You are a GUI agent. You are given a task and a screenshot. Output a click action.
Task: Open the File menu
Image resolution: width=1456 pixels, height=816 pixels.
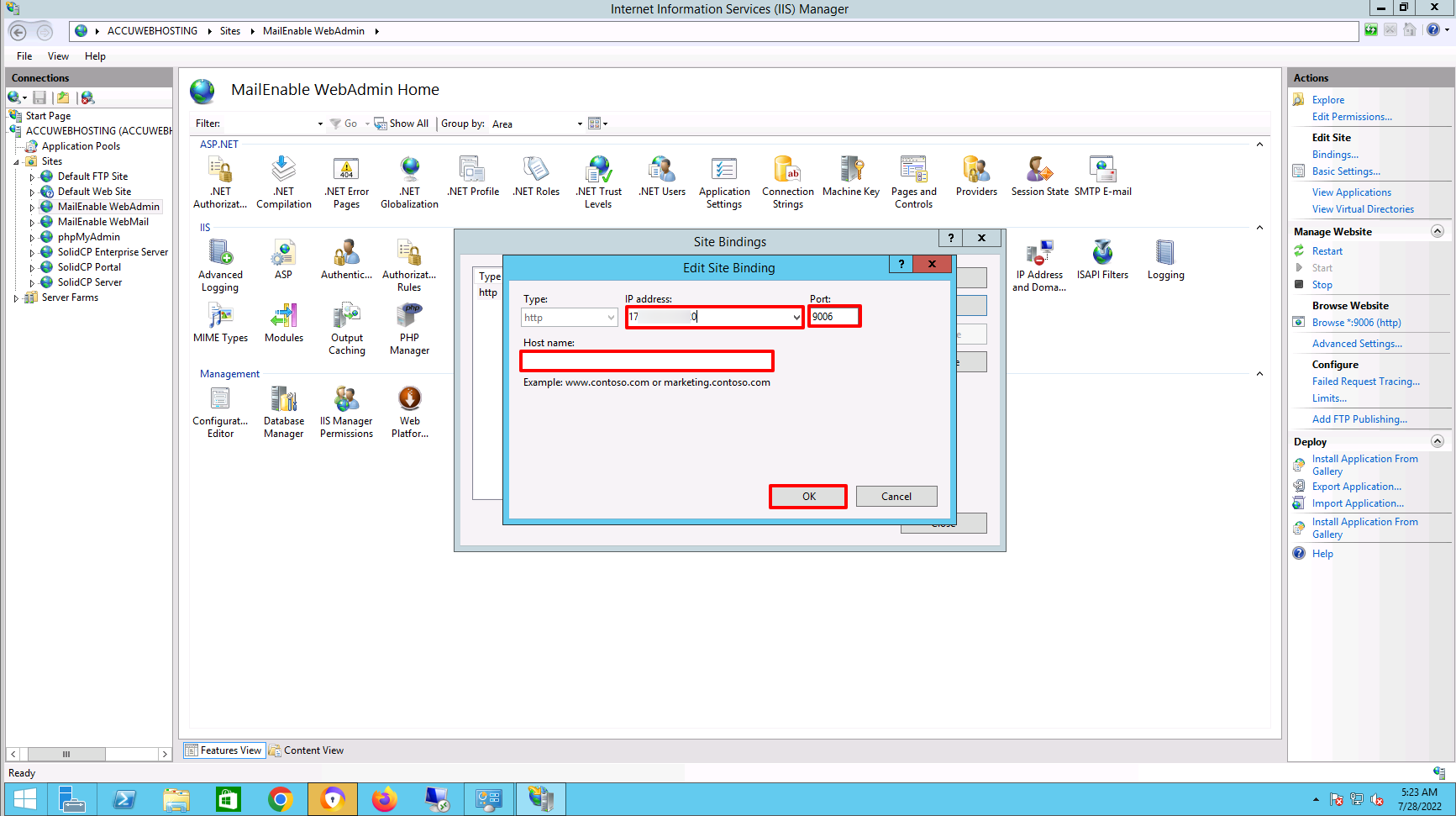click(24, 56)
